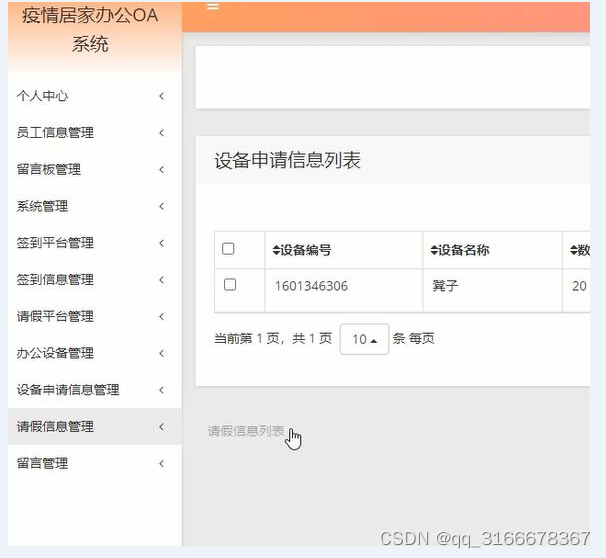The height and width of the screenshot is (558, 606).
Task: Open 留言板管理 menu item
Action: point(94,169)
